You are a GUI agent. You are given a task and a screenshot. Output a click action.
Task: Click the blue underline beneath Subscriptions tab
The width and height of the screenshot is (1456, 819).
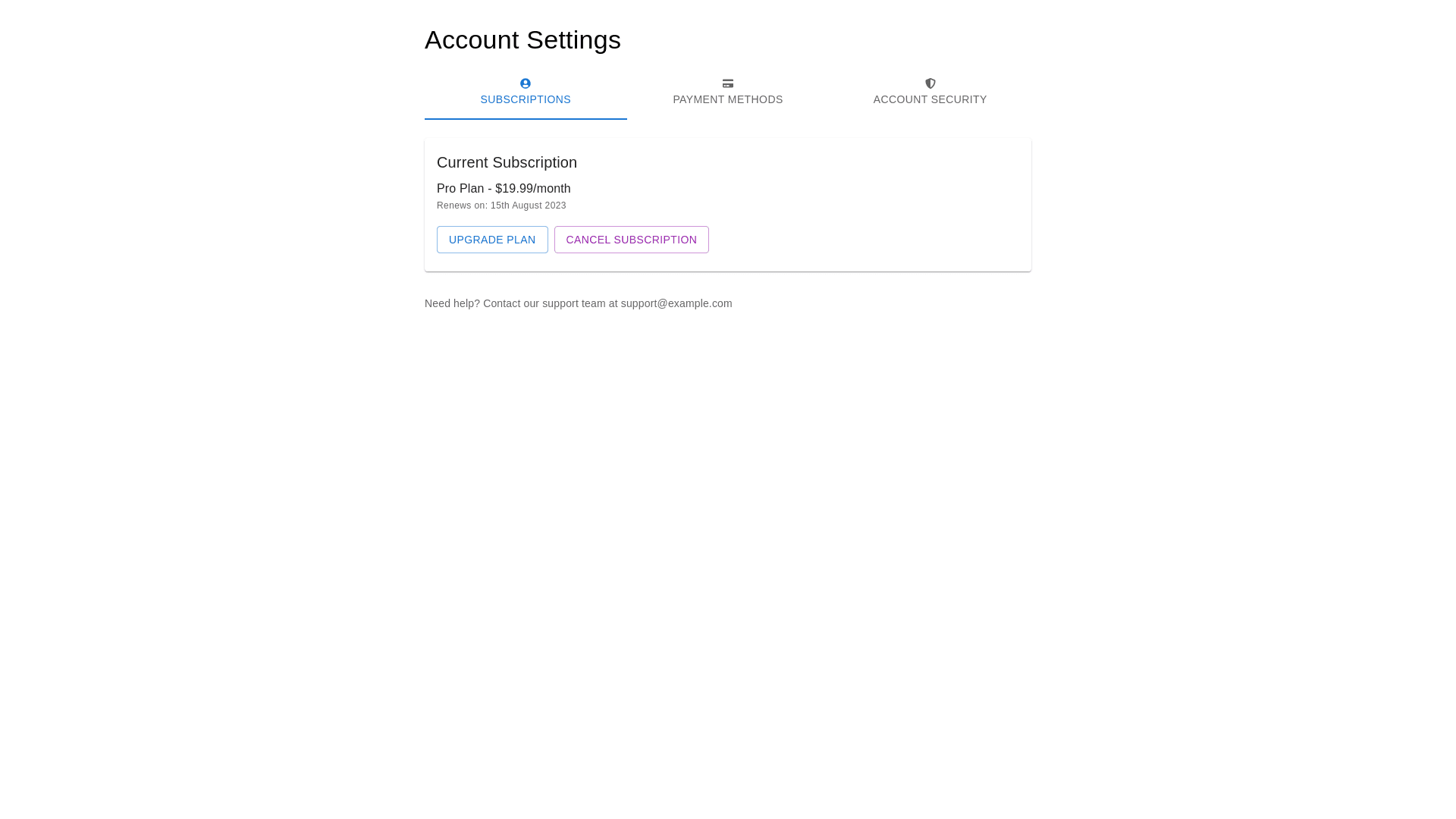coord(526,118)
